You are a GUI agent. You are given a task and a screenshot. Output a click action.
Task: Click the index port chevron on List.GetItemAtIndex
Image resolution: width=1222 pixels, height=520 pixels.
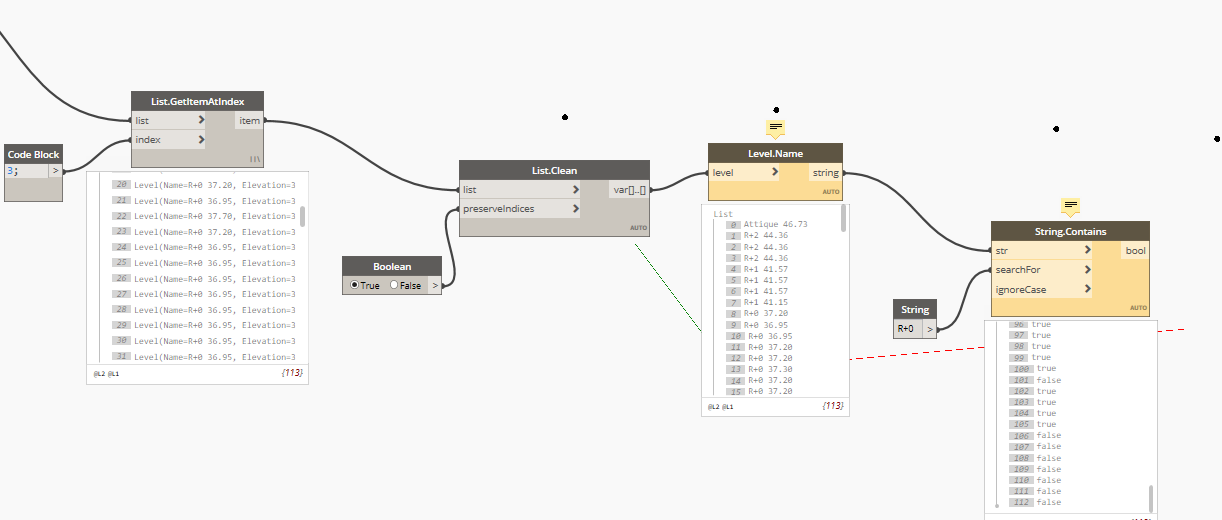201,140
